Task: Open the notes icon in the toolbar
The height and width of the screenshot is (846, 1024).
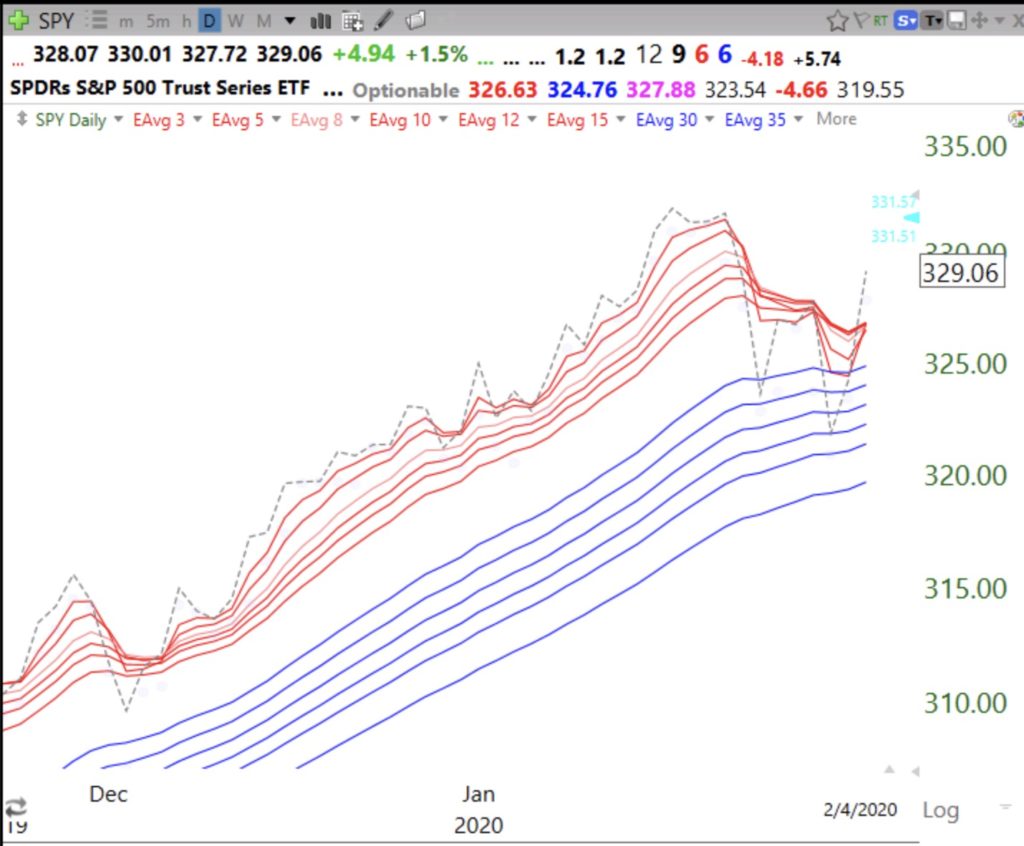Action: click(416, 20)
